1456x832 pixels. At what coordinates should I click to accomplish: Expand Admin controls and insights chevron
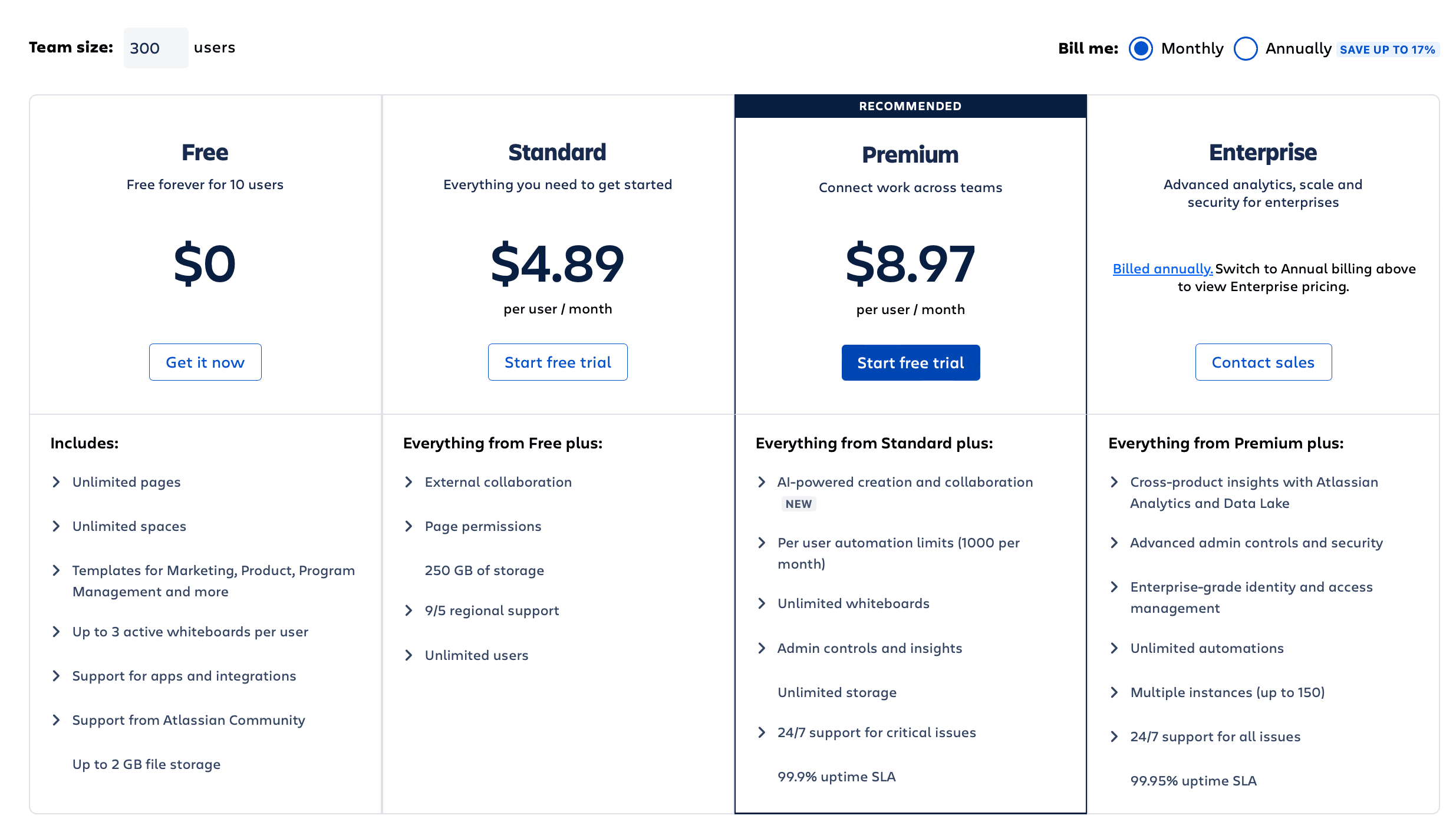point(762,648)
